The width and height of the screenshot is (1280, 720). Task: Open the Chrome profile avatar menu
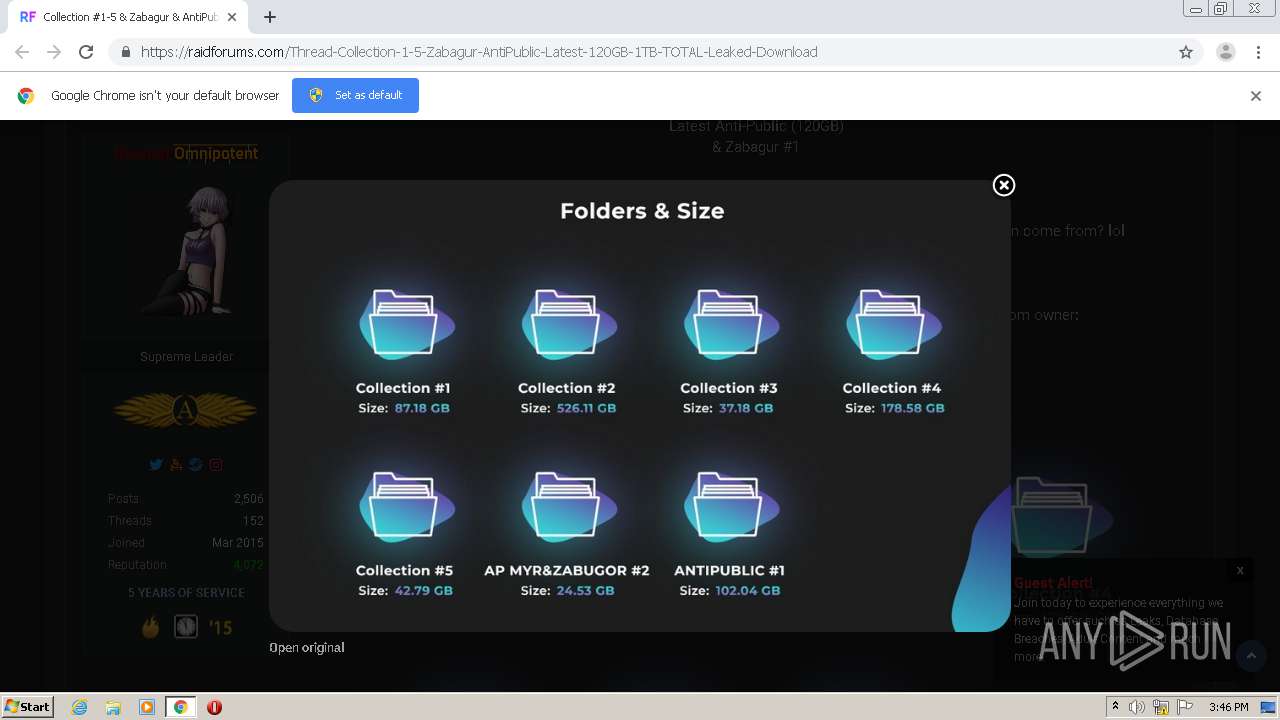coord(1226,52)
